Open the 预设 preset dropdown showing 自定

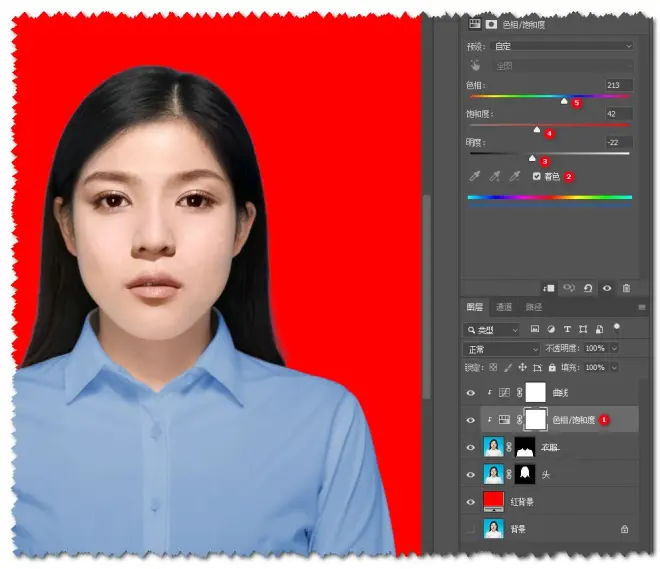(562, 46)
